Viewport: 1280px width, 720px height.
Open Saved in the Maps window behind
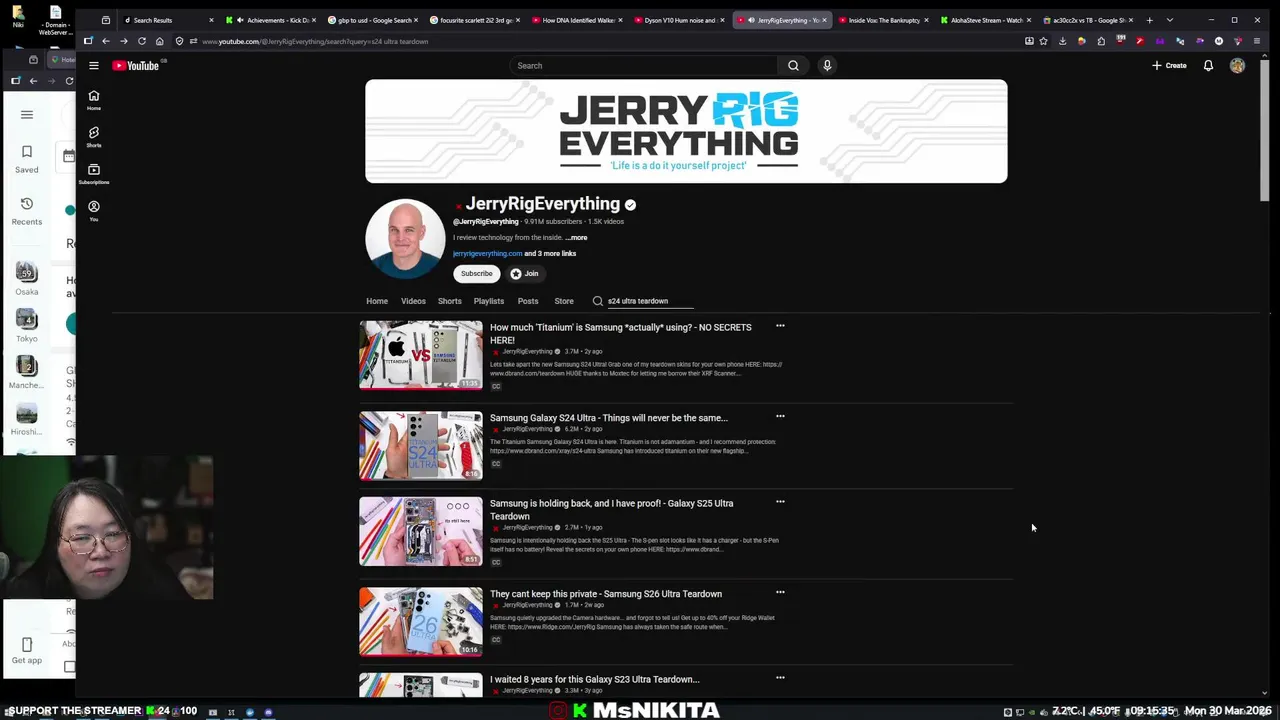click(x=27, y=159)
